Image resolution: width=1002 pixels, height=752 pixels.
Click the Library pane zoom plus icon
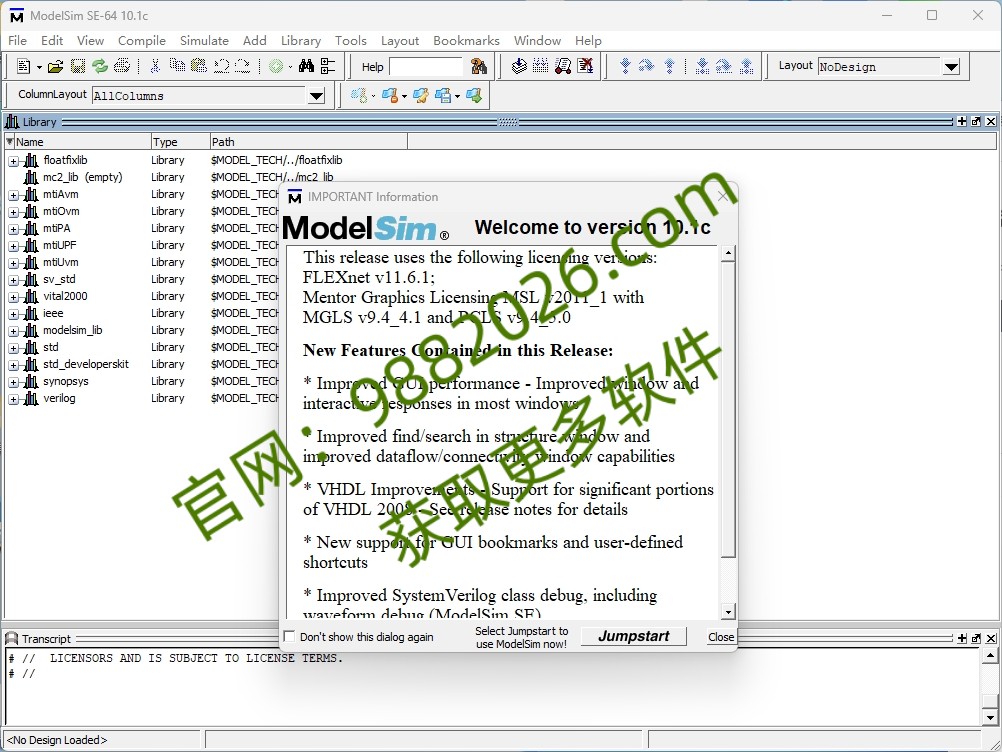point(962,121)
